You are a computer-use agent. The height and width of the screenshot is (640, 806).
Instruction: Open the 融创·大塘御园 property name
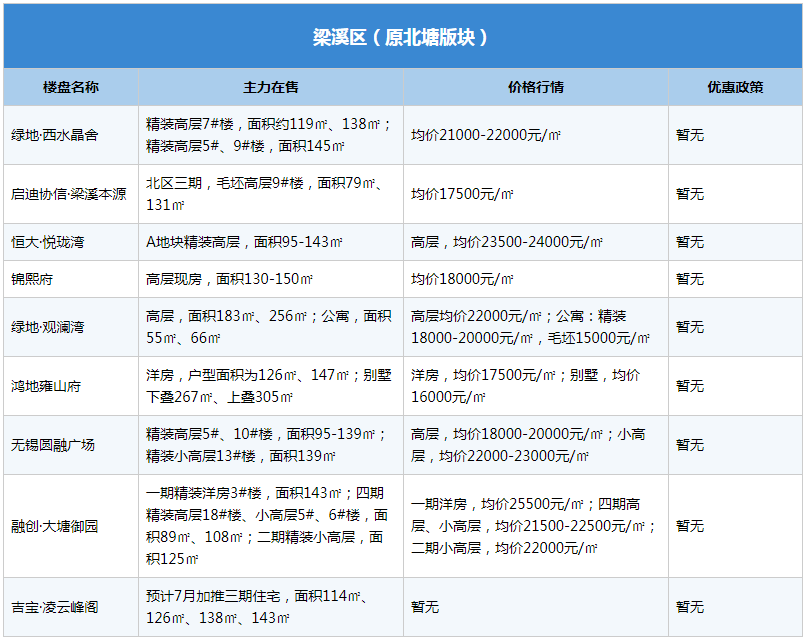point(55,526)
